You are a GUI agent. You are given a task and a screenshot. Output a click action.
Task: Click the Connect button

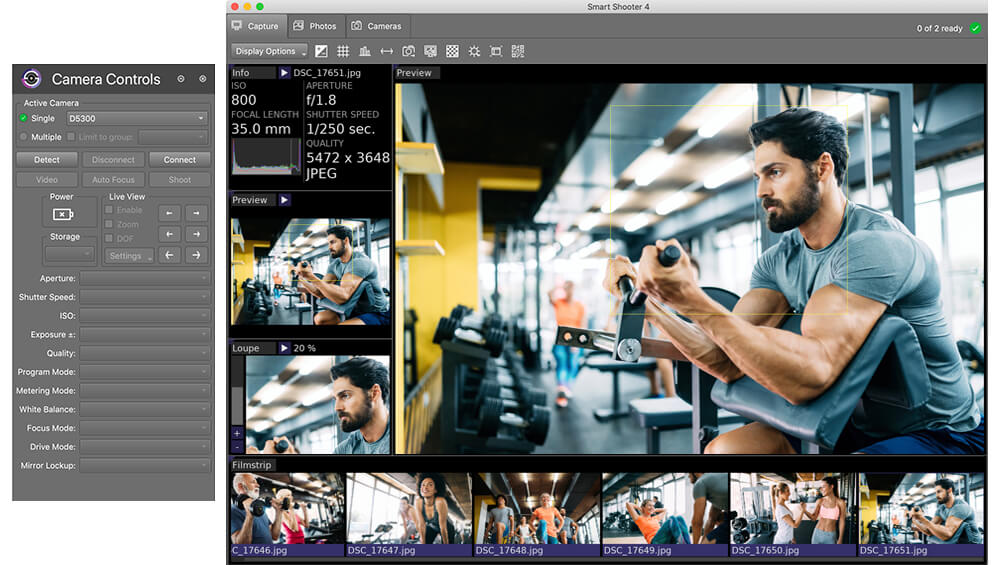(180, 159)
